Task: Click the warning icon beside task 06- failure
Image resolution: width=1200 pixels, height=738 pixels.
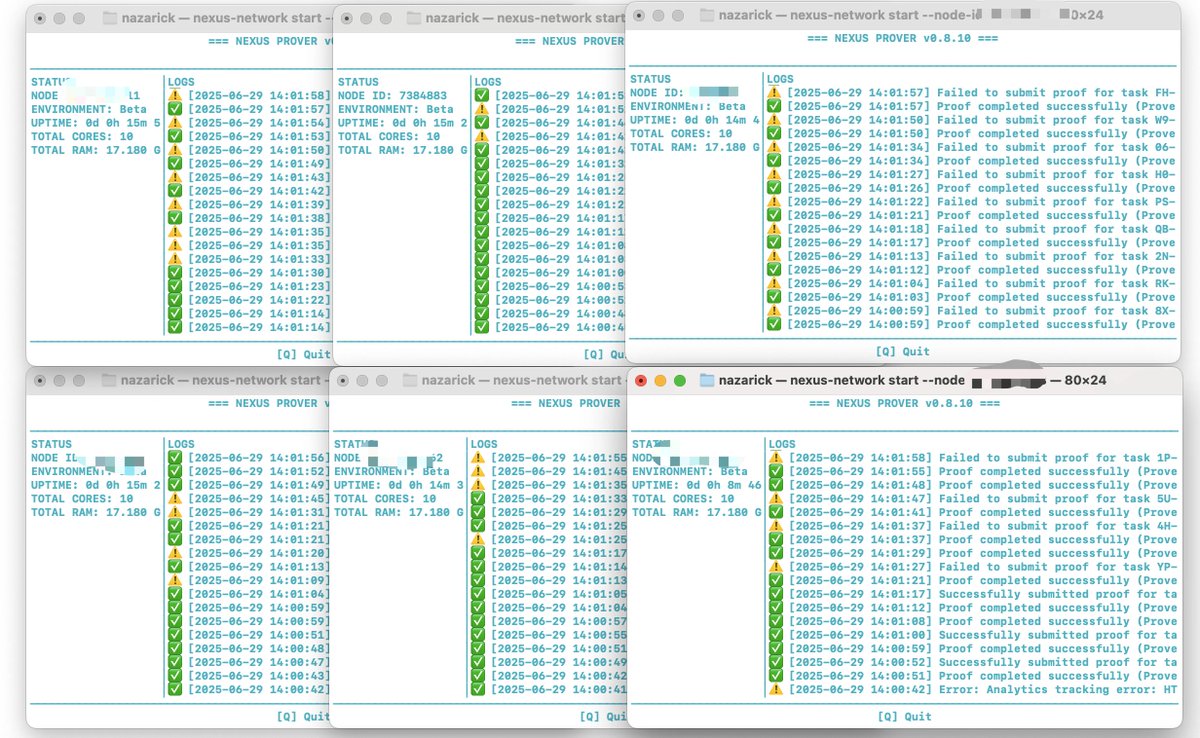Action: 774,147
